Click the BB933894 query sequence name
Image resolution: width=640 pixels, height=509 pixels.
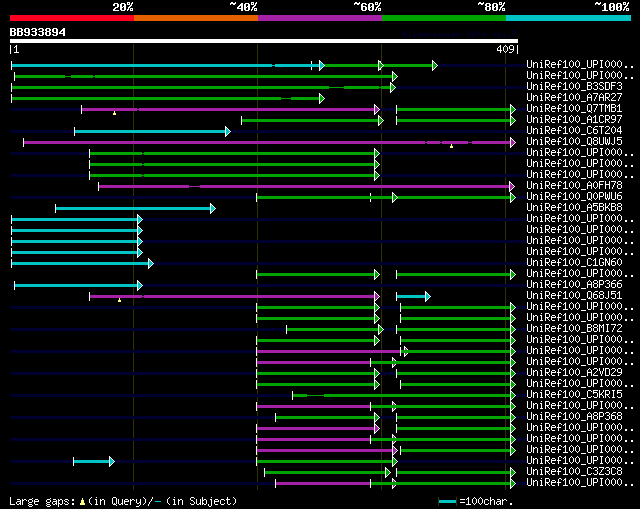pos(38,32)
